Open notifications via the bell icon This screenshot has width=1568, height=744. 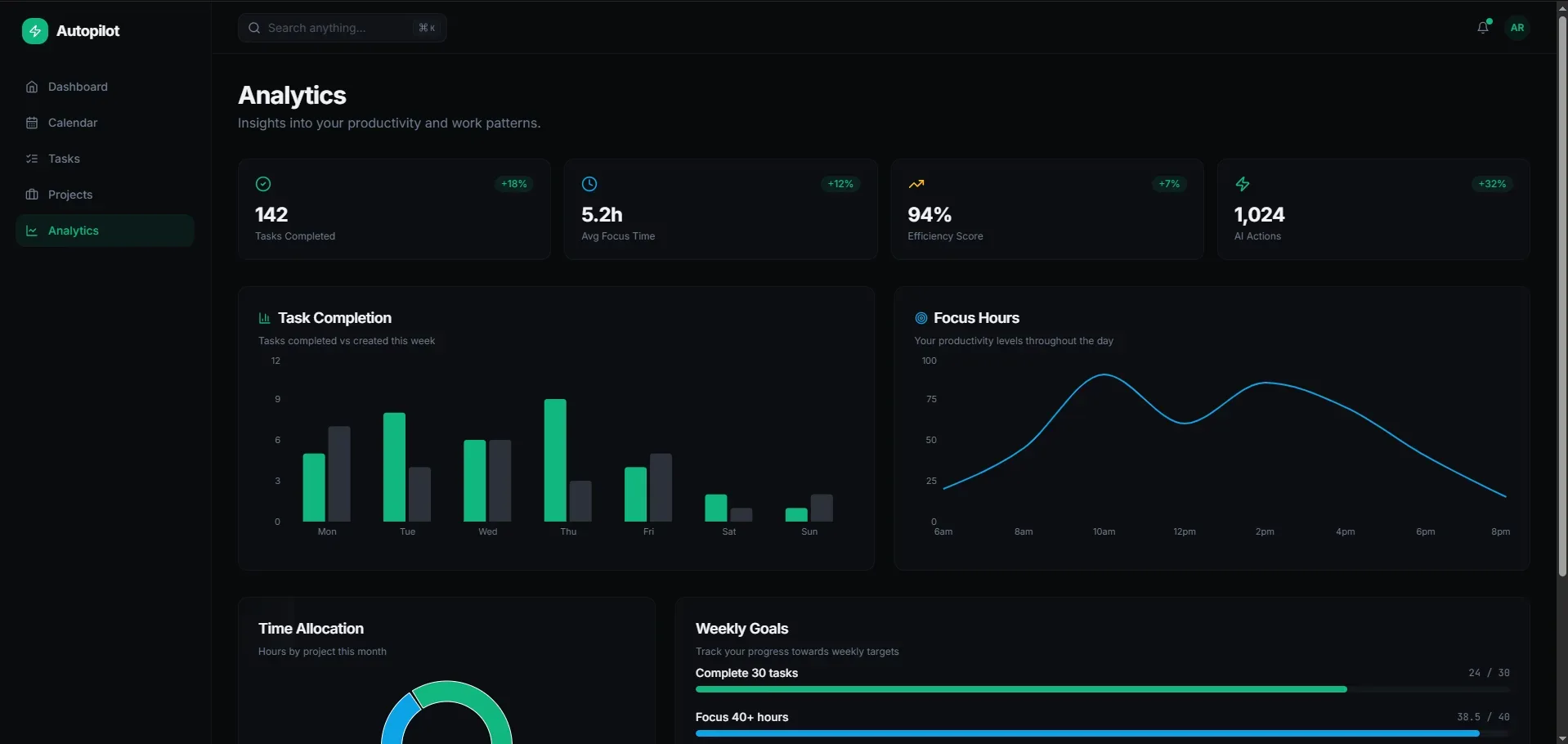tap(1483, 27)
